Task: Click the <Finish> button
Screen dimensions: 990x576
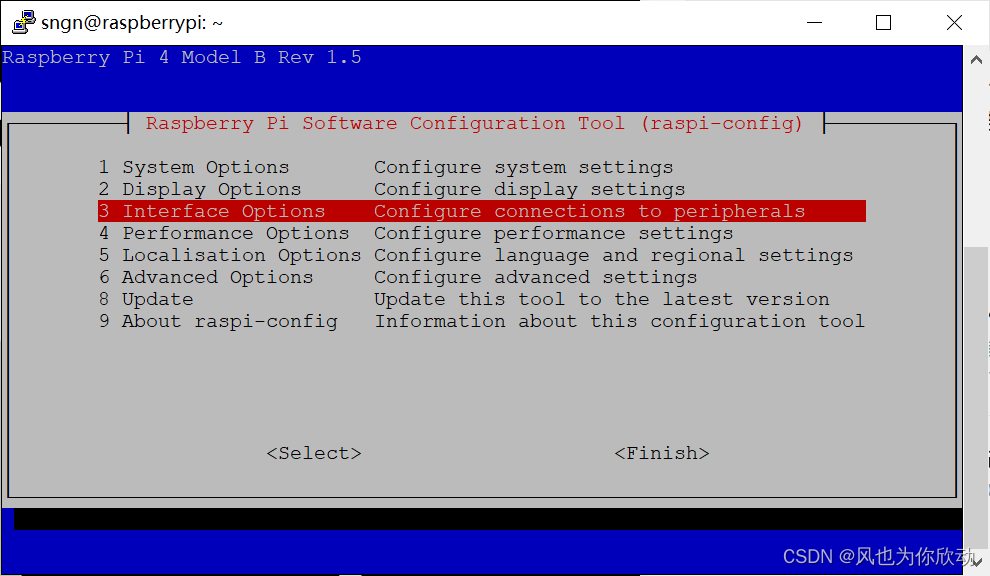Action: [662, 453]
